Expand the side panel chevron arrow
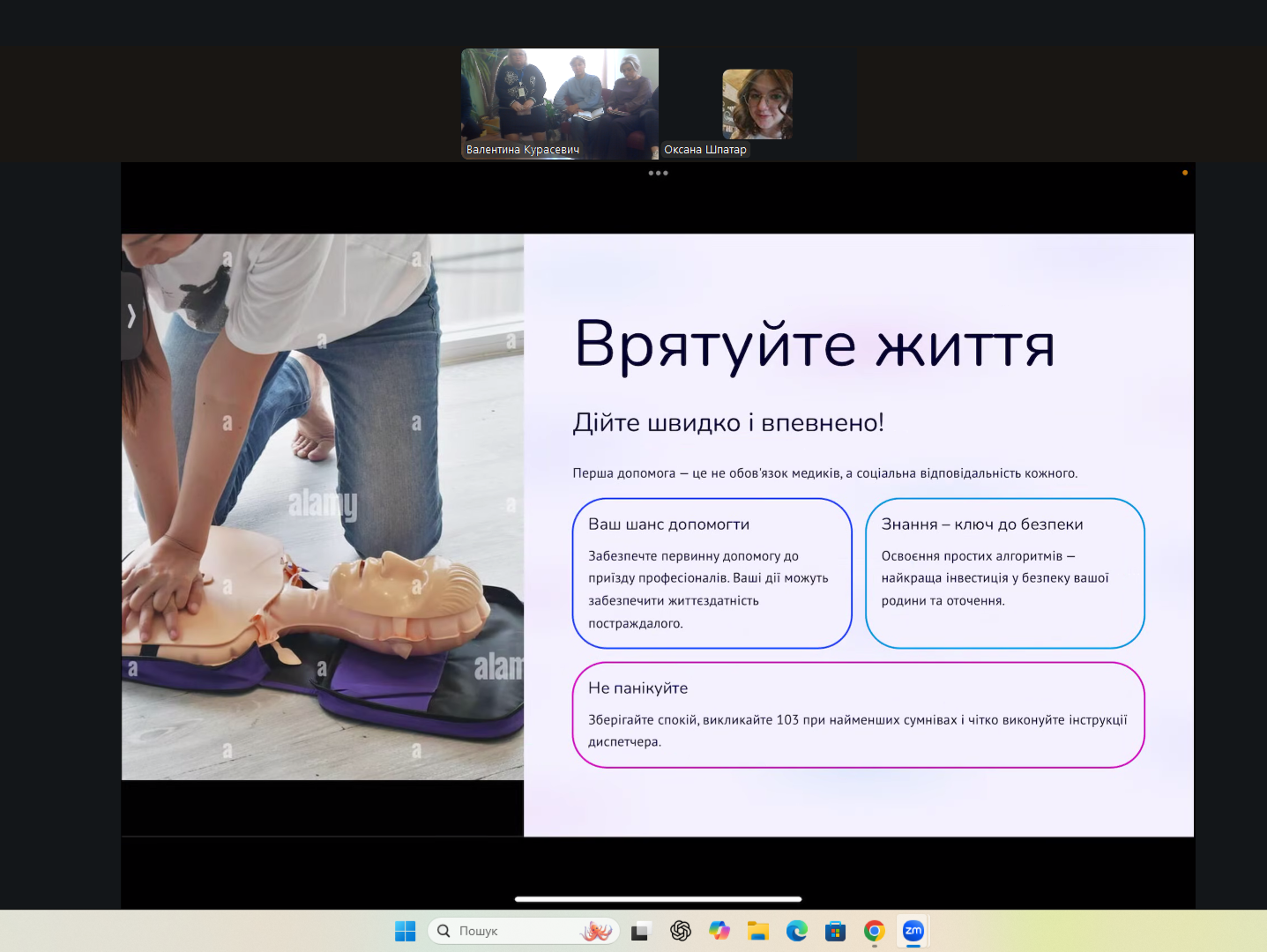Screen dimensions: 1267x952 coord(131,316)
